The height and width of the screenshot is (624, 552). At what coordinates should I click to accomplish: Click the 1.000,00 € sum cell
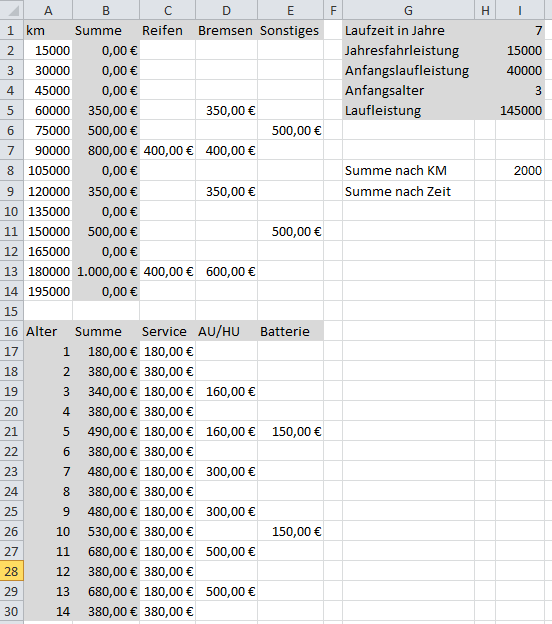click(106, 271)
